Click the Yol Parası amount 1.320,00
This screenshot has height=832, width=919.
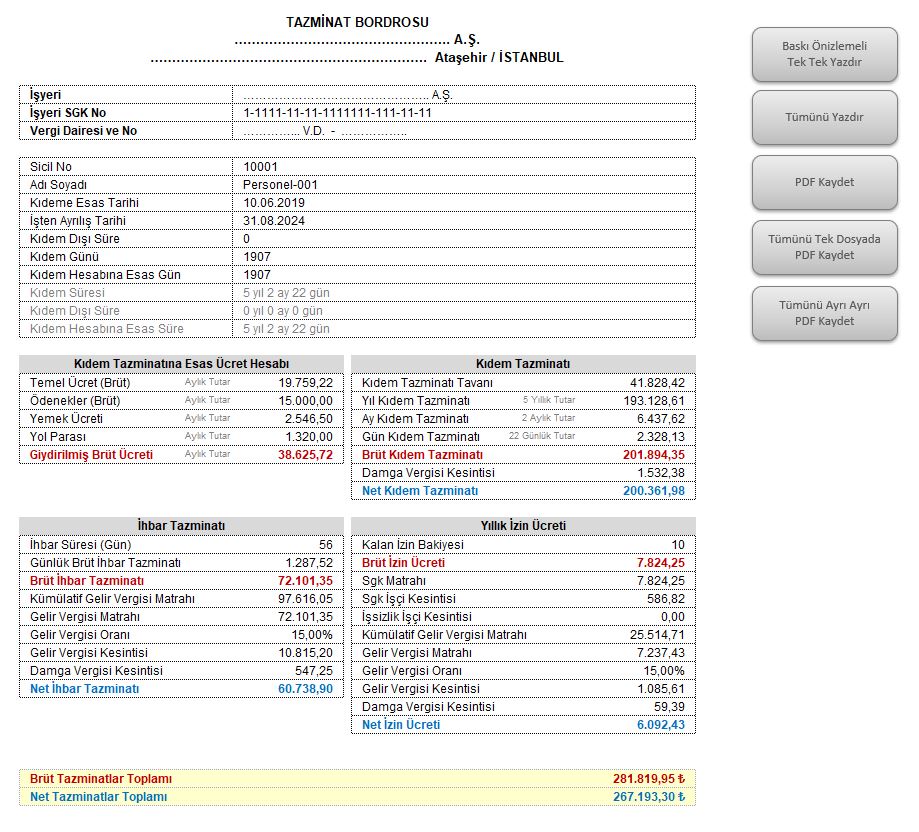[308, 437]
